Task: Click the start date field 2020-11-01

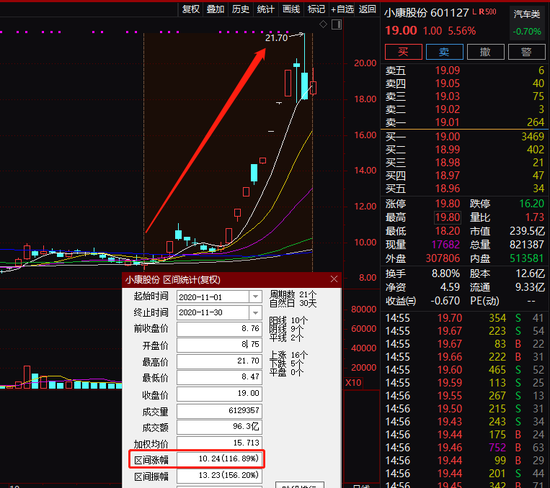Action: (213, 297)
